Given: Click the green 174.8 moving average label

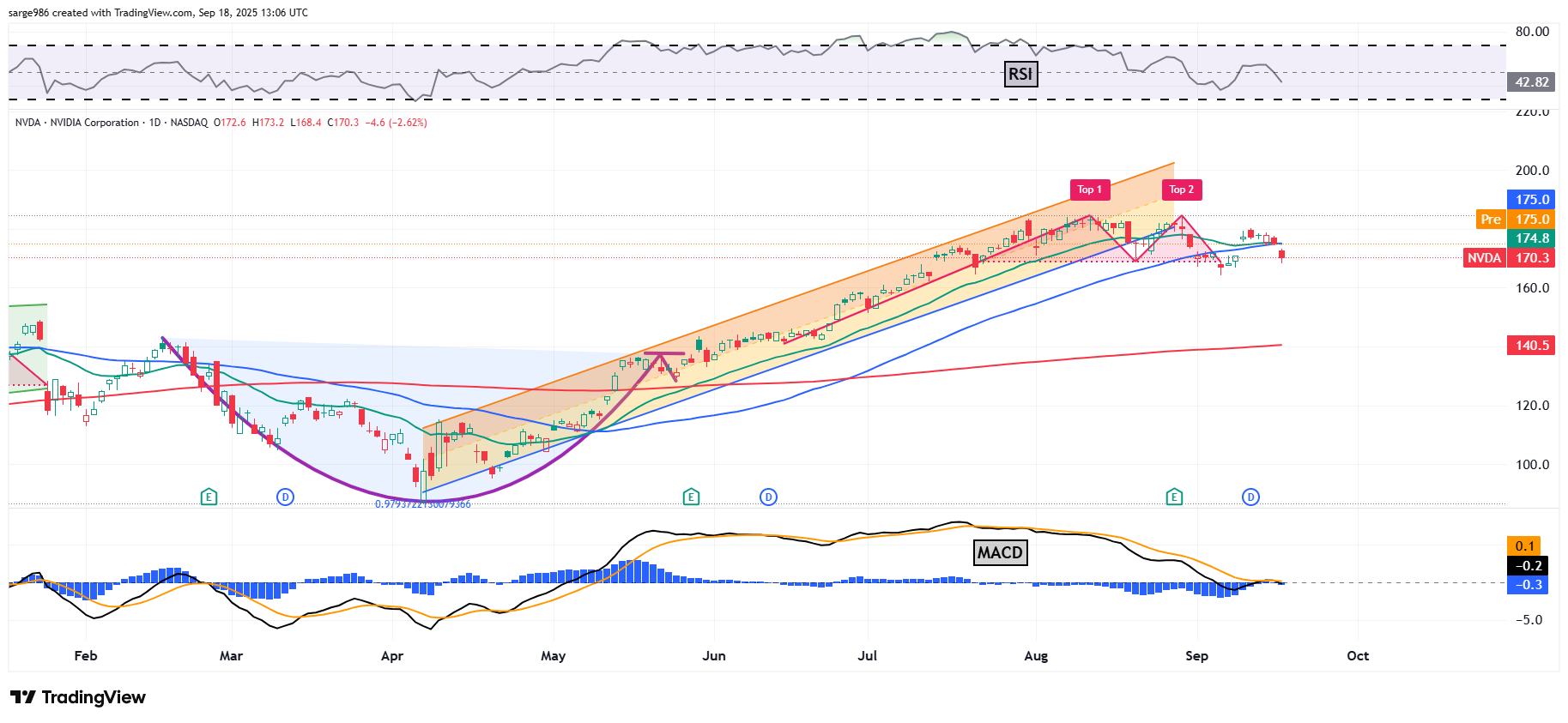Looking at the screenshot, I should 1531,238.
